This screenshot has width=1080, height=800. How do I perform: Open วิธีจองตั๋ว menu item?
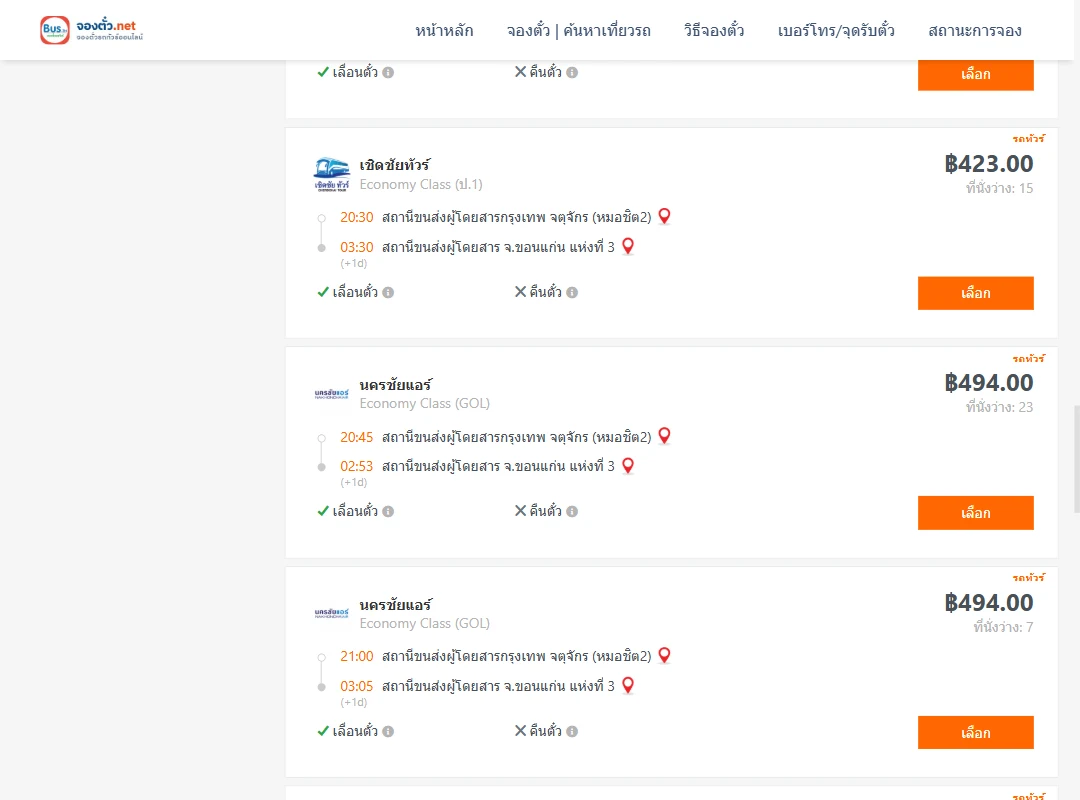click(714, 31)
